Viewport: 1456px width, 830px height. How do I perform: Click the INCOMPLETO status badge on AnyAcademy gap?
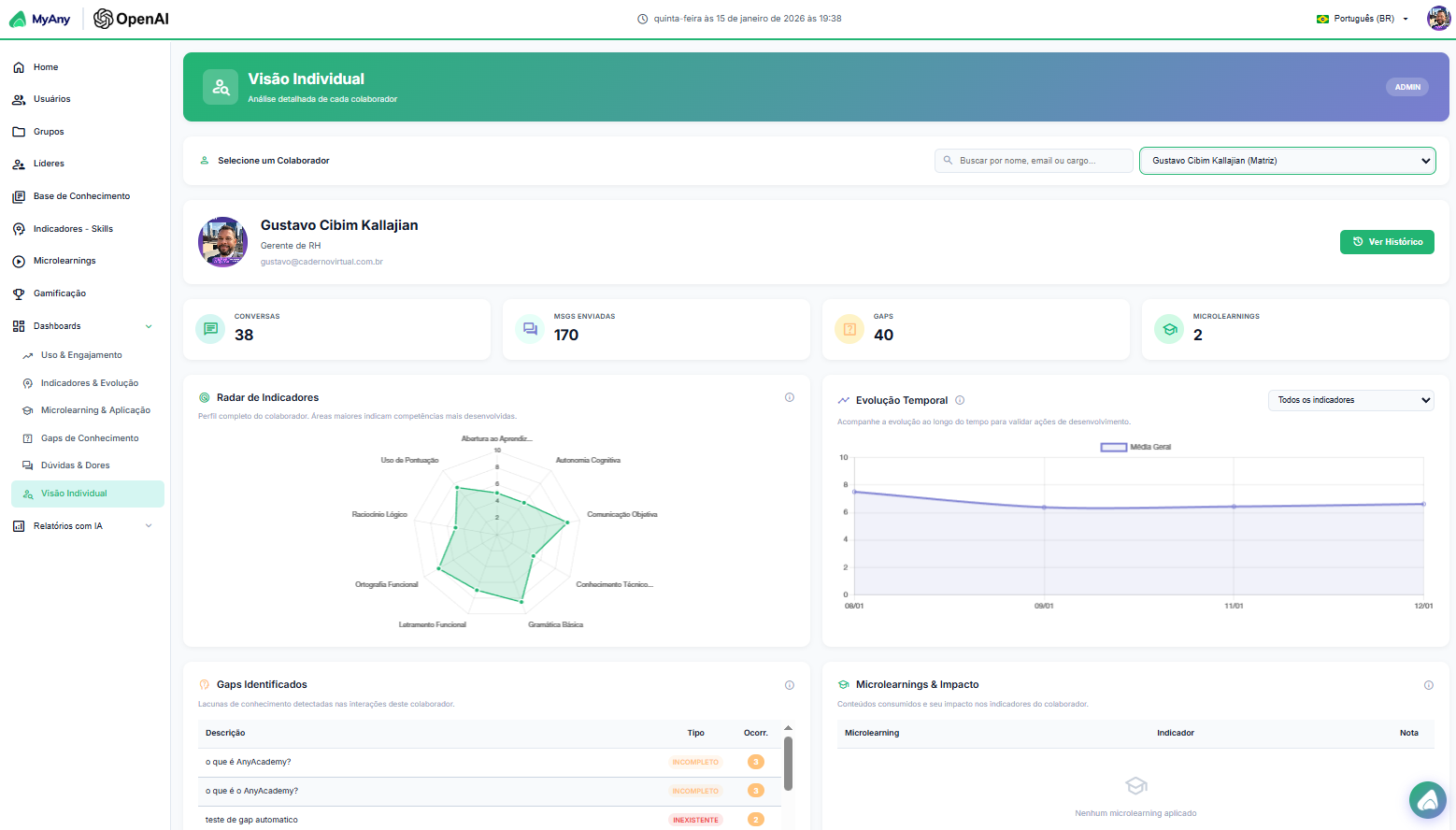[695, 762]
